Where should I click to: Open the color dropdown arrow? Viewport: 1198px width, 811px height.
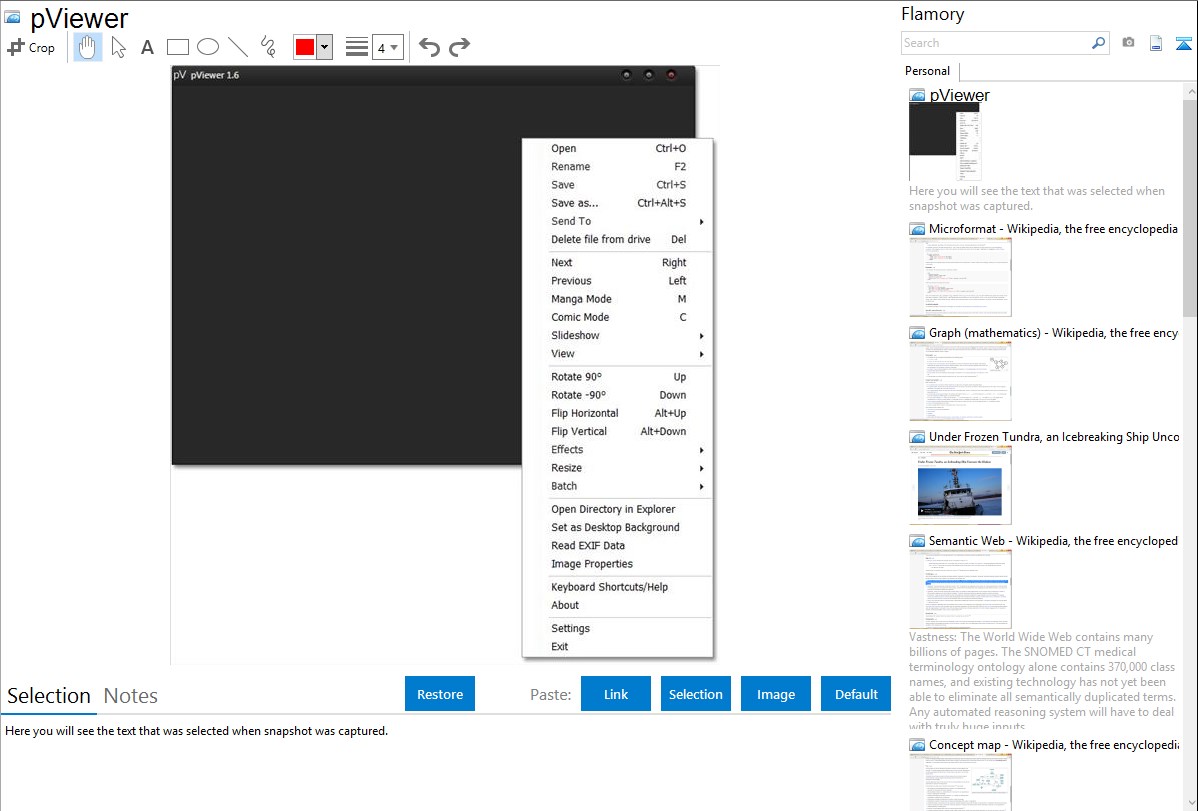(x=325, y=47)
